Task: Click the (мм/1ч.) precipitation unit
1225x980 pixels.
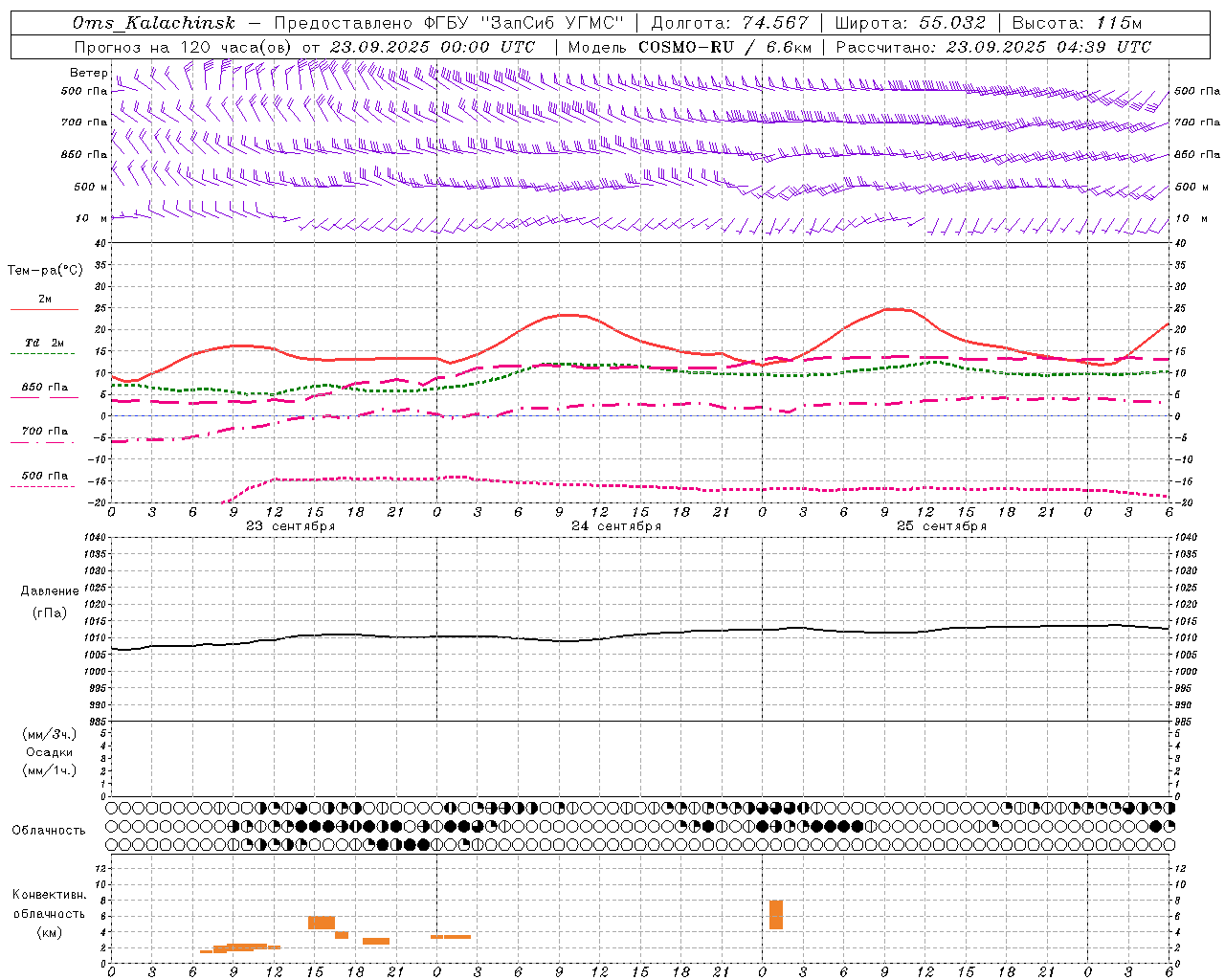Action: pos(49,770)
